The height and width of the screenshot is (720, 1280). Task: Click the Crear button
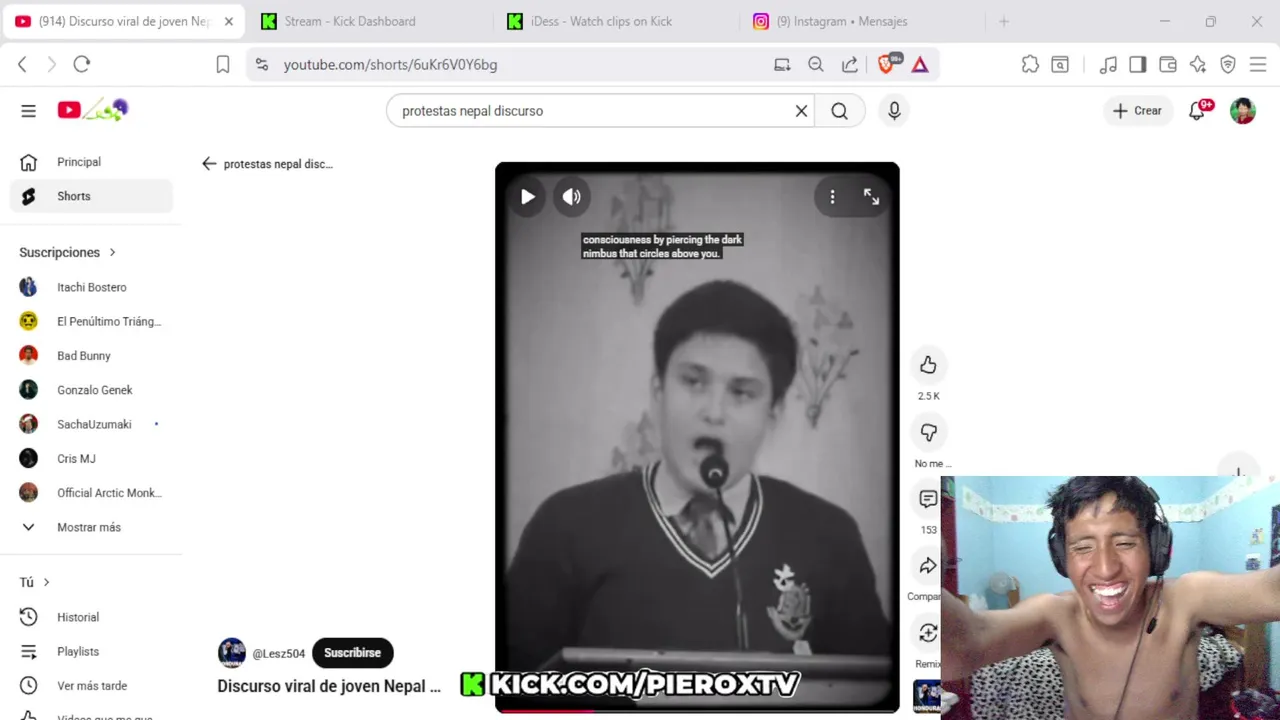tap(1138, 111)
